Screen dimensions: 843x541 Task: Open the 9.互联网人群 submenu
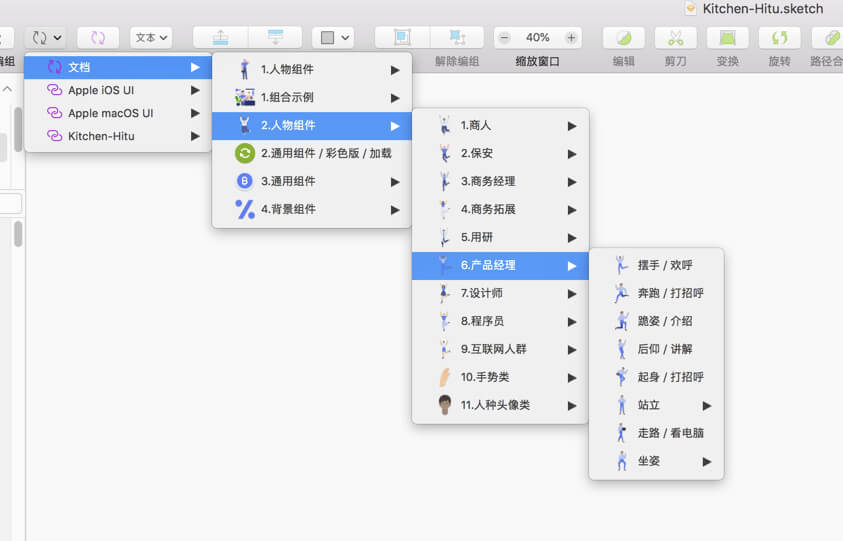point(501,349)
